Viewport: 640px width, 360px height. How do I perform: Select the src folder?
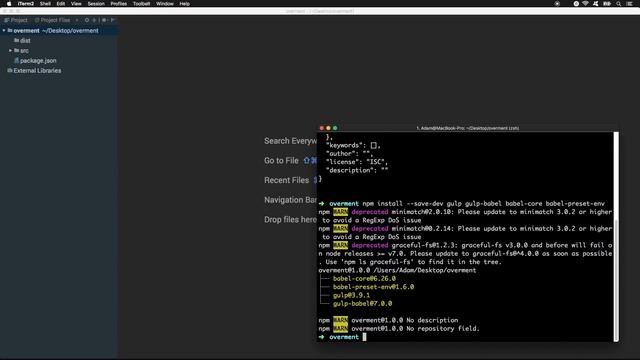tap(24, 51)
